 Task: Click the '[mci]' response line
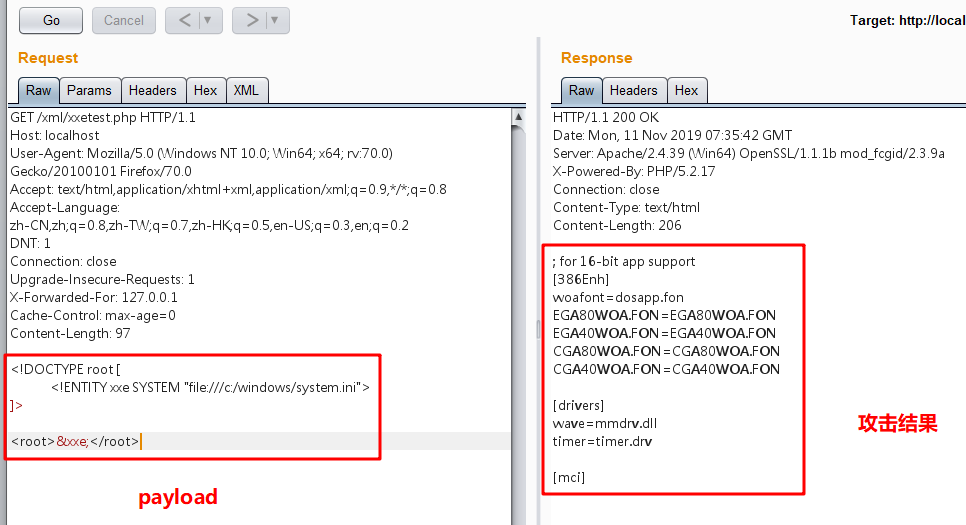point(569,478)
